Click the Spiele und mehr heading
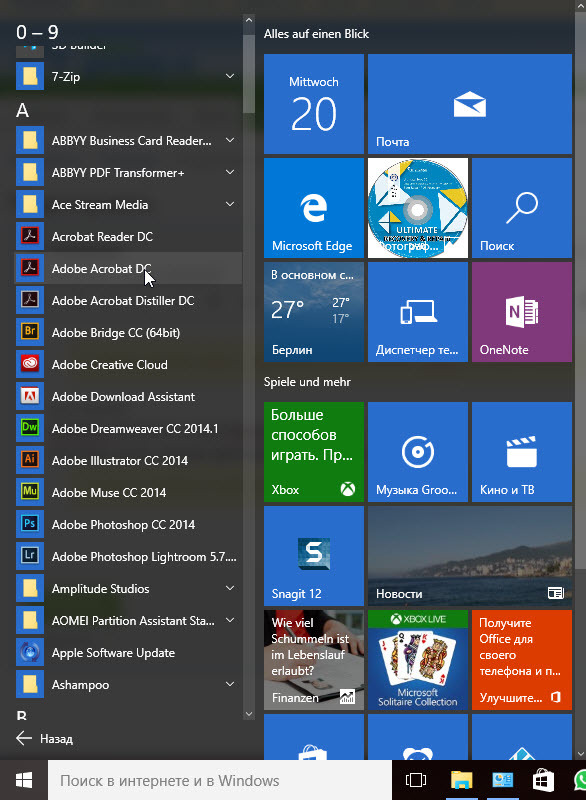The width and height of the screenshot is (586, 800). pos(307,382)
